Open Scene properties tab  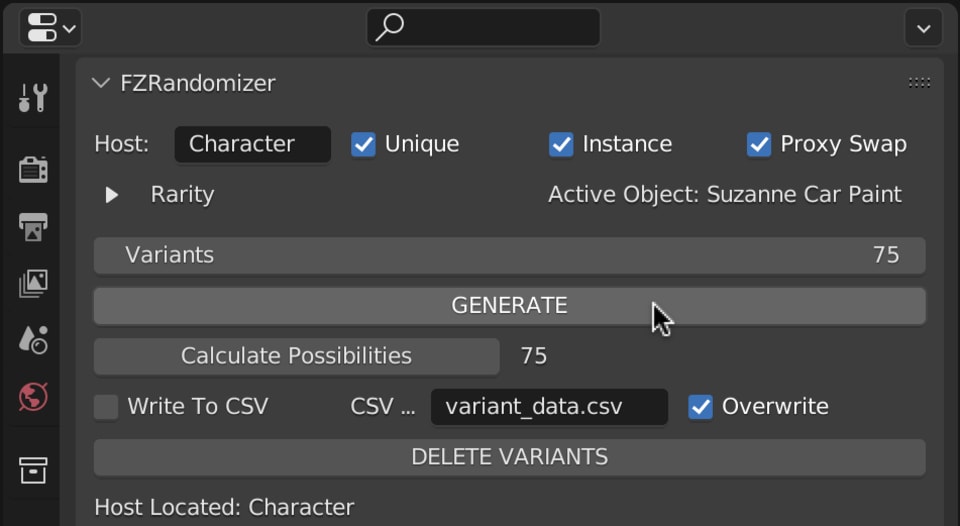point(33,340)
